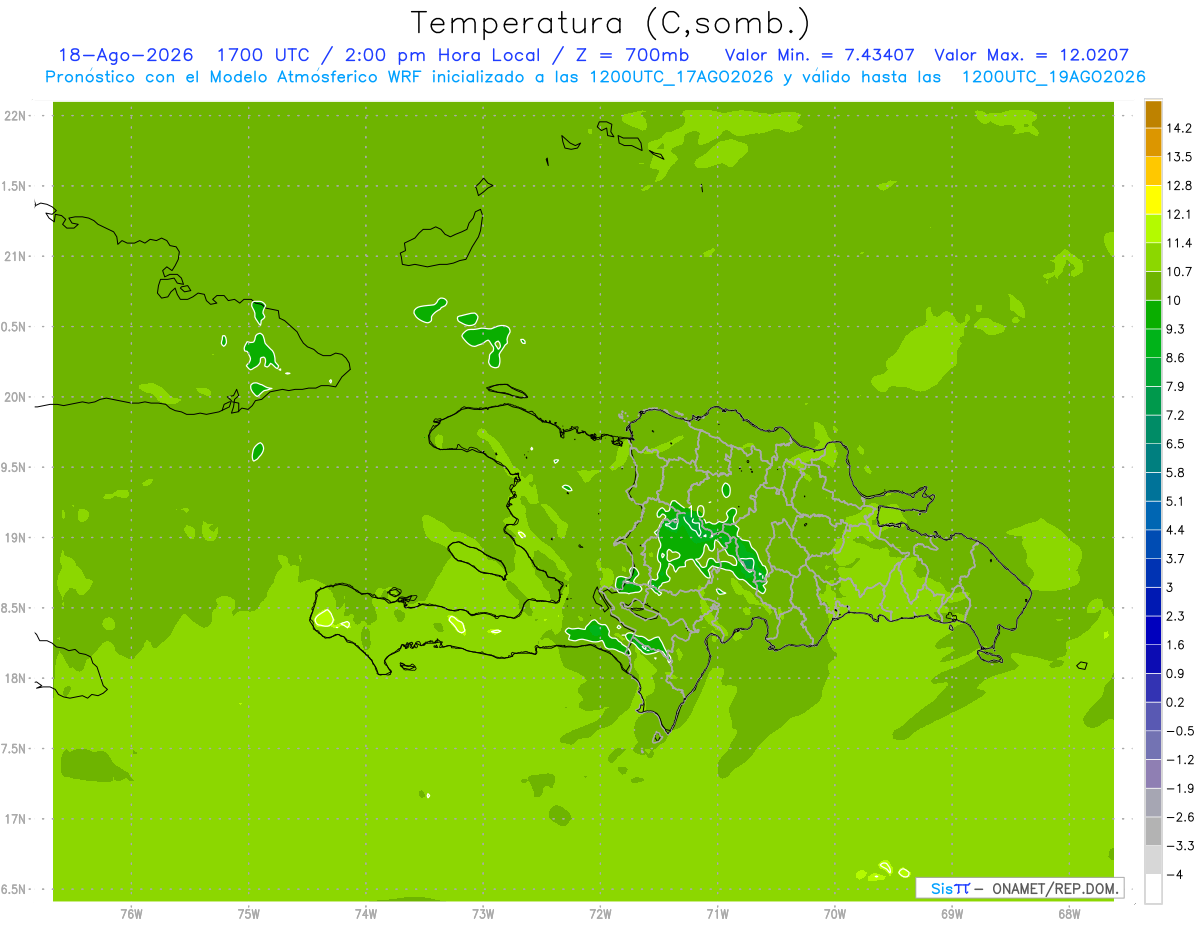Pick the gray swatch between -3.3 and -2.6
The width and height of the screenshot is (1200, 927).
1153,832
